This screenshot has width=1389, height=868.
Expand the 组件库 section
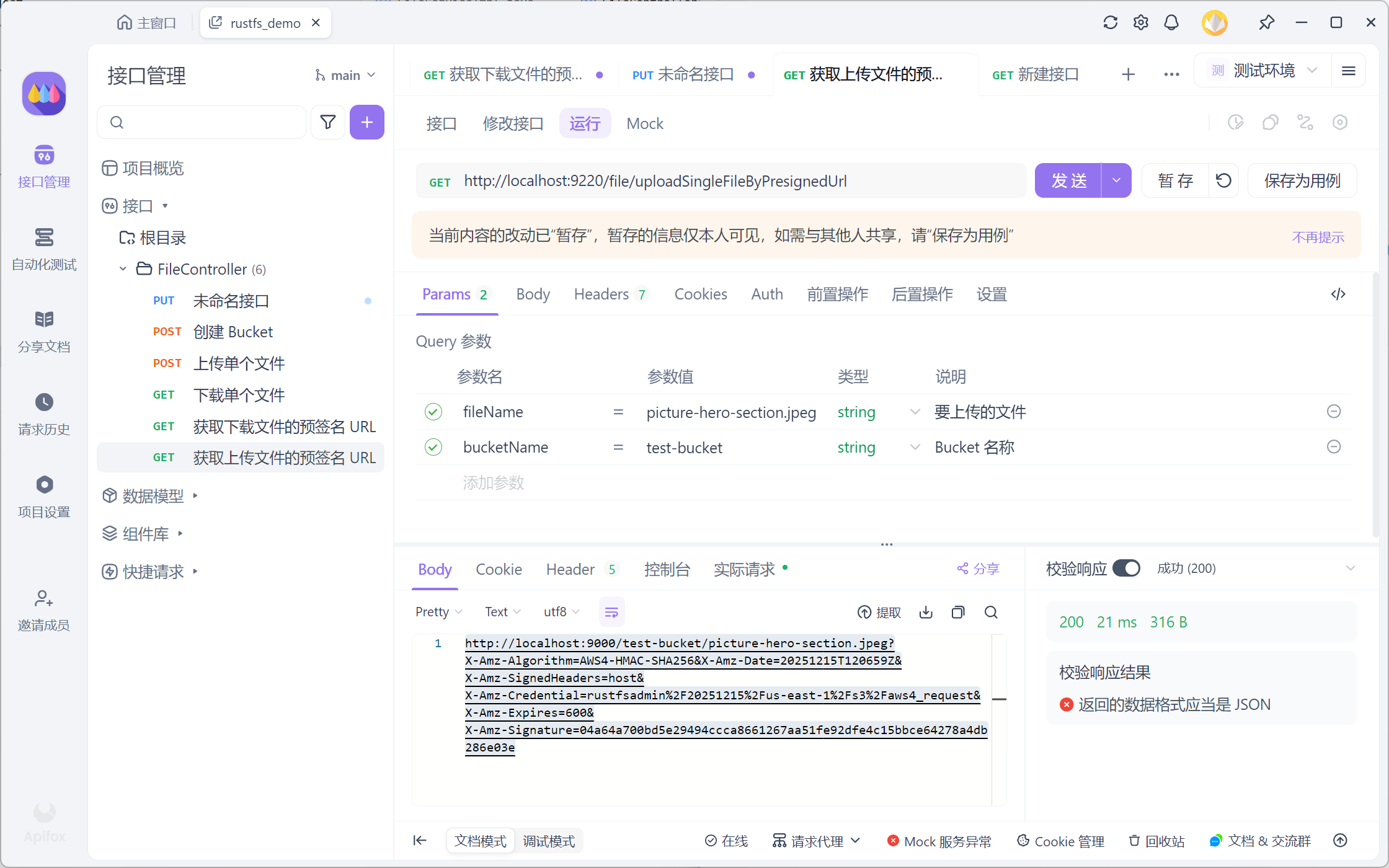(x=180, y=533)
